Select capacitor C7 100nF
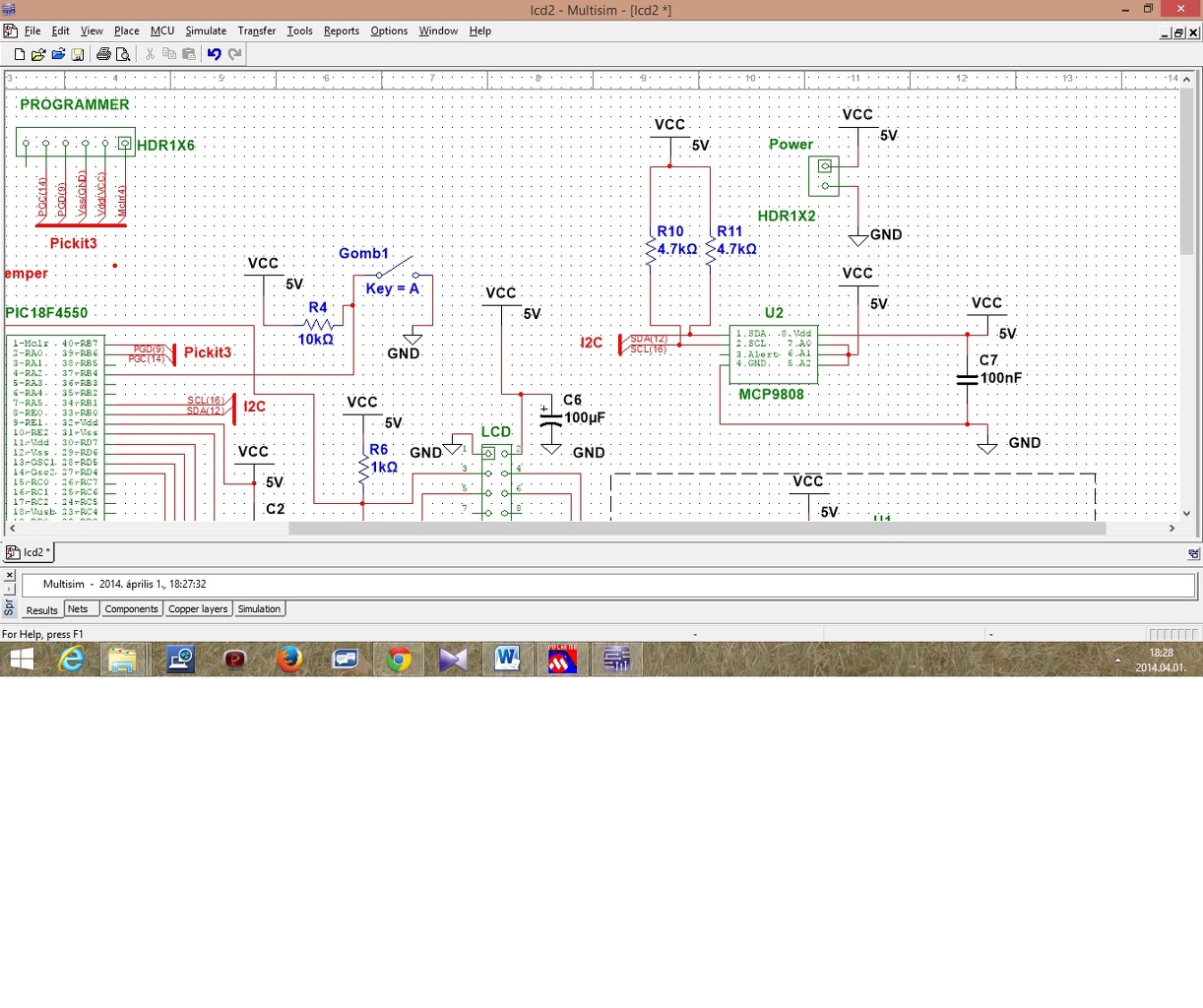 pos(968,378)
